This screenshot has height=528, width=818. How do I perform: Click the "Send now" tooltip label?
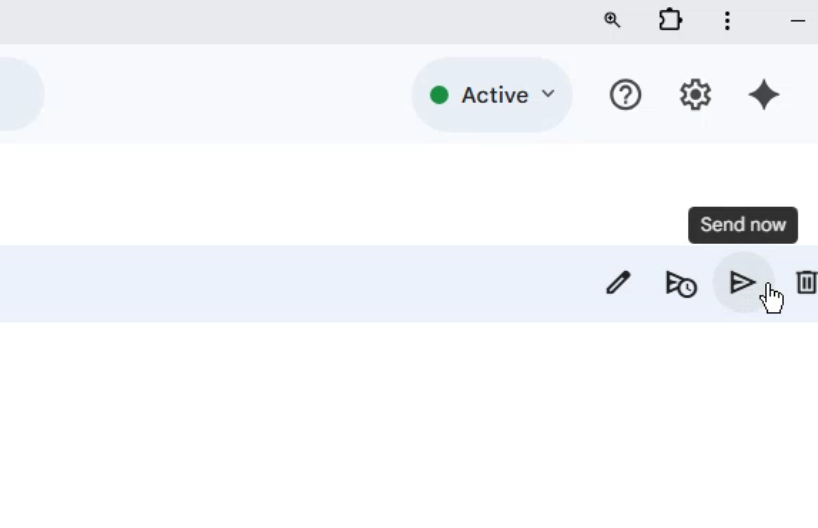743,225
